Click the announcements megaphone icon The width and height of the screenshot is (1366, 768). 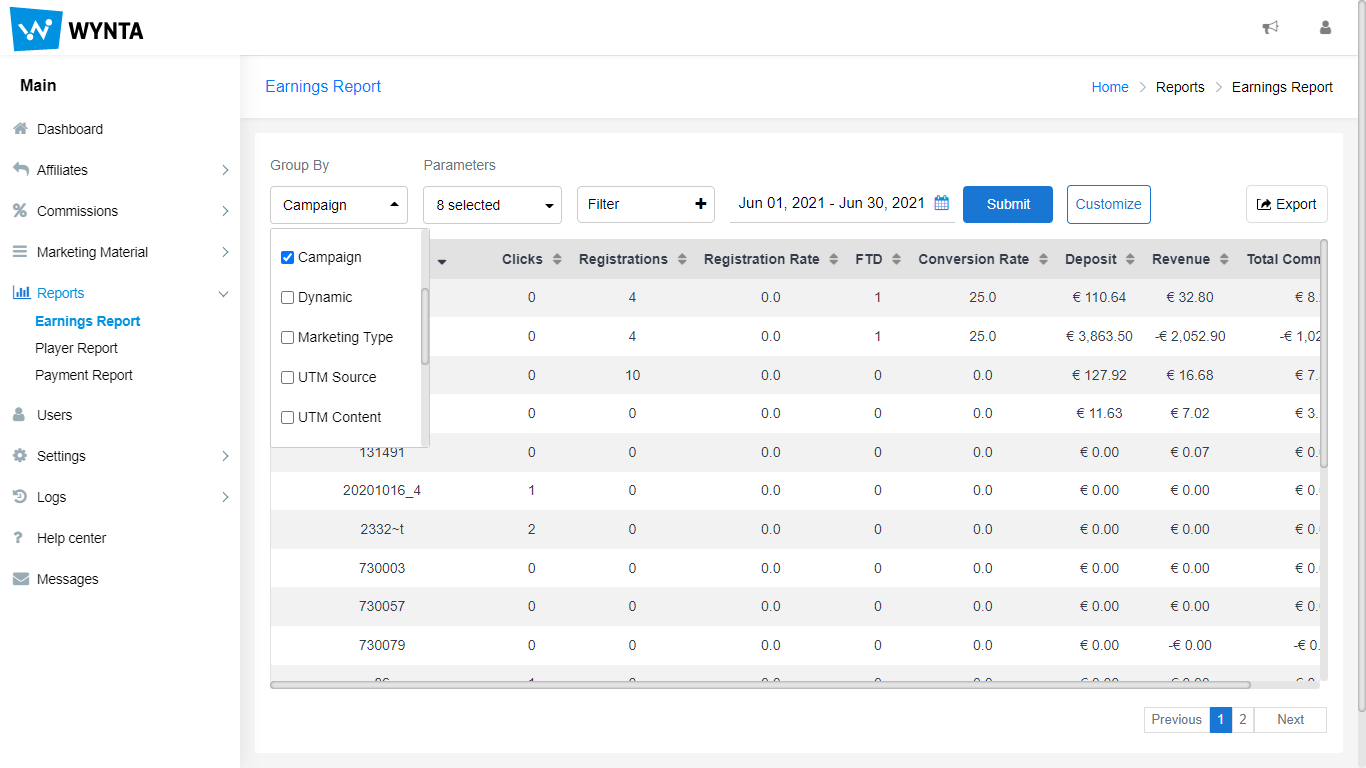1270,28
